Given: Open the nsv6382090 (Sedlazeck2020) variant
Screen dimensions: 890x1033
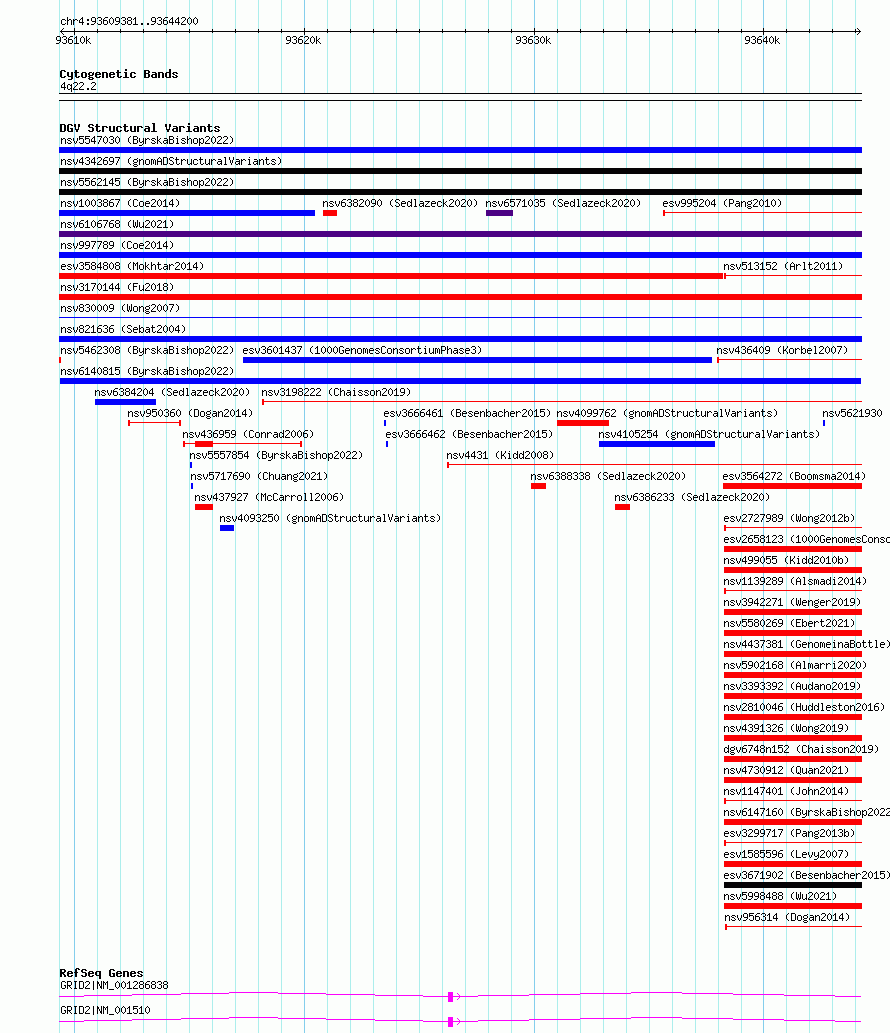Looking at the screenshot, I should pos(400,204).
